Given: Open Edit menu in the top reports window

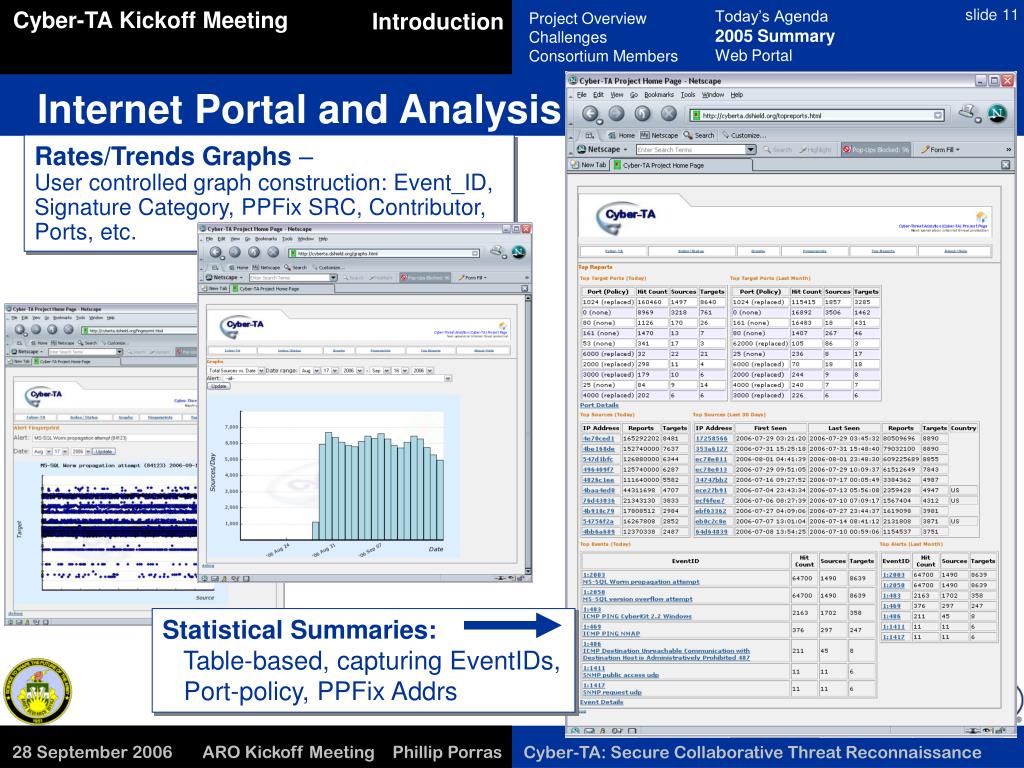Looking at the screenshot, I should (599, 95).
